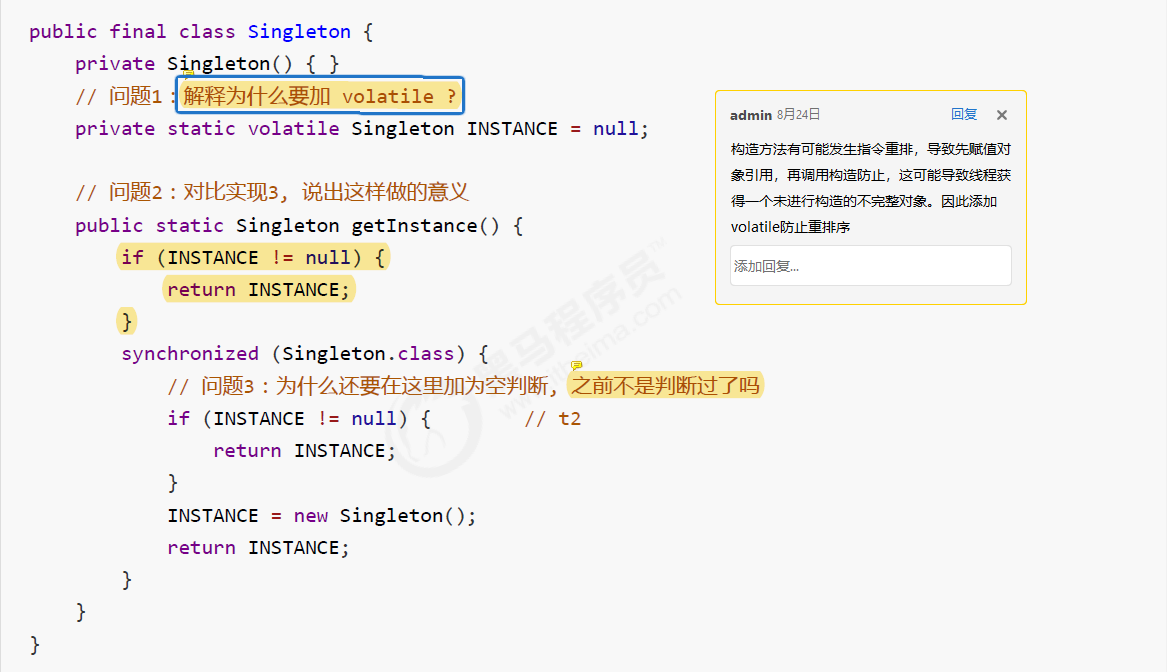Click highlighted line if (INSTANCE != null) {
Image resolution: width=1167 pixels, height=672 pixels.
tap(253, 257)
